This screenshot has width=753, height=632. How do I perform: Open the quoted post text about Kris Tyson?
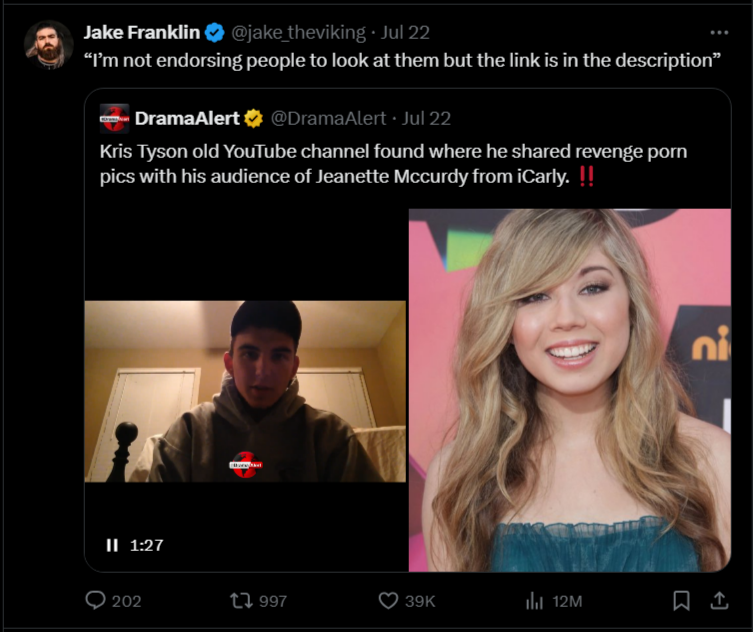[x=394, y=164]
